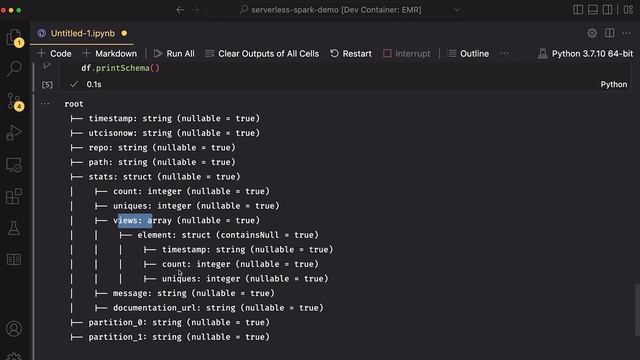Open the Extensions view icon
640x360 pixels.
click(x=14, y=196)
